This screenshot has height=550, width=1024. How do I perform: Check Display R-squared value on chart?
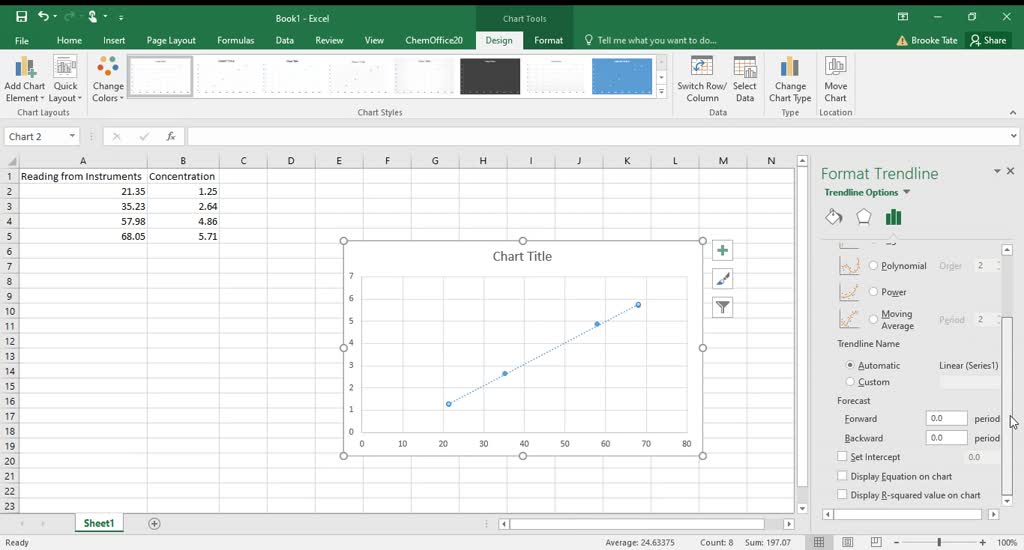[x=842, y=495]
